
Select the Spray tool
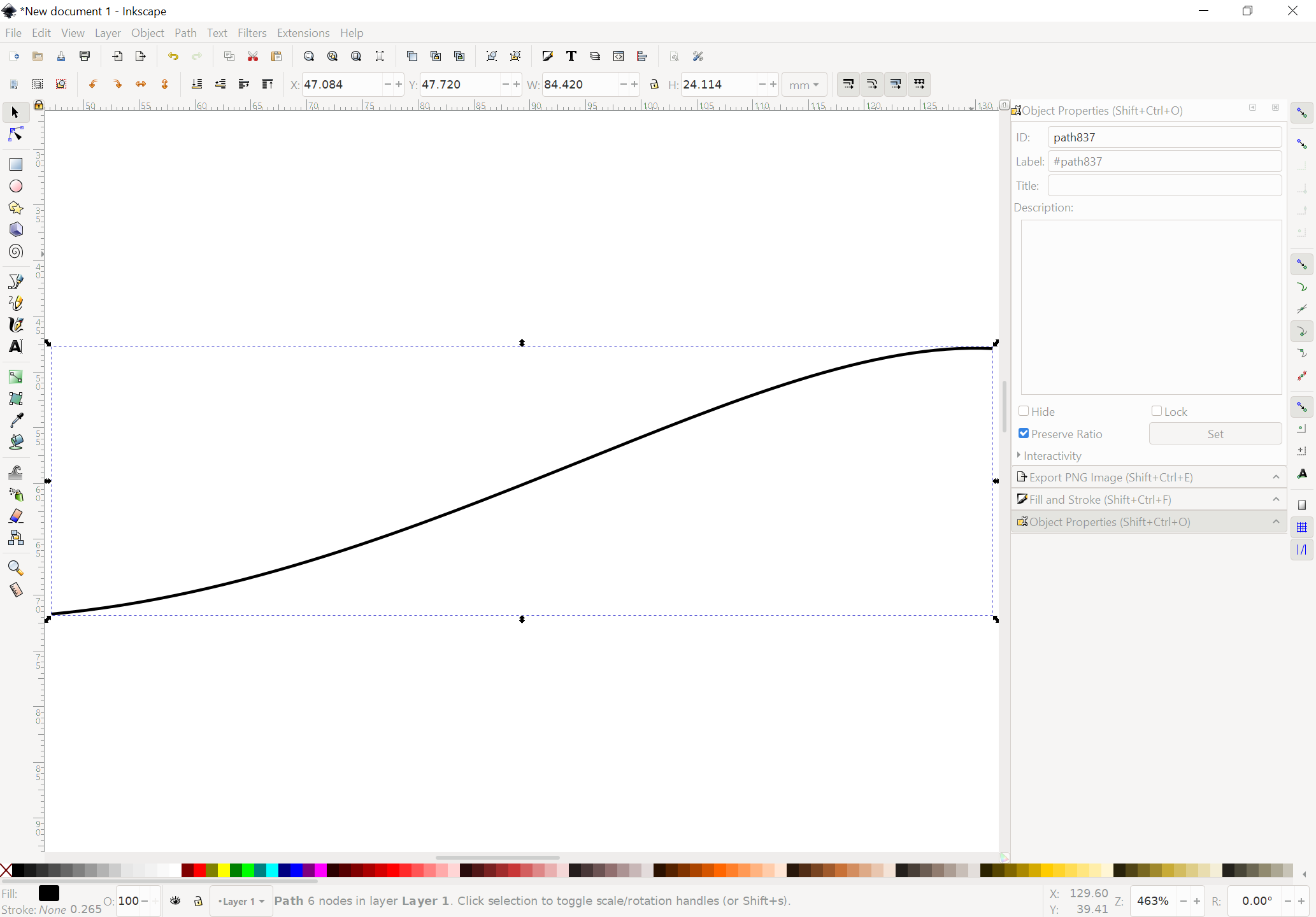tap(16, 494)
